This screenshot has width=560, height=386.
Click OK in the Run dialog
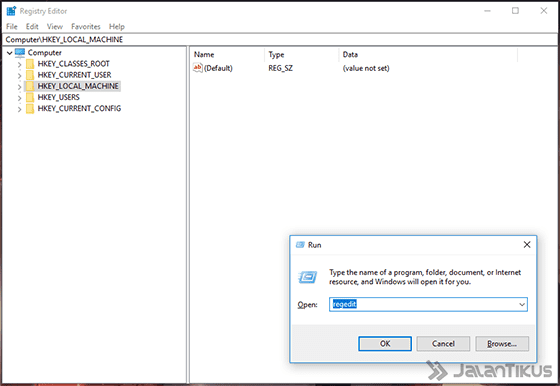click(x=385, y=344)
